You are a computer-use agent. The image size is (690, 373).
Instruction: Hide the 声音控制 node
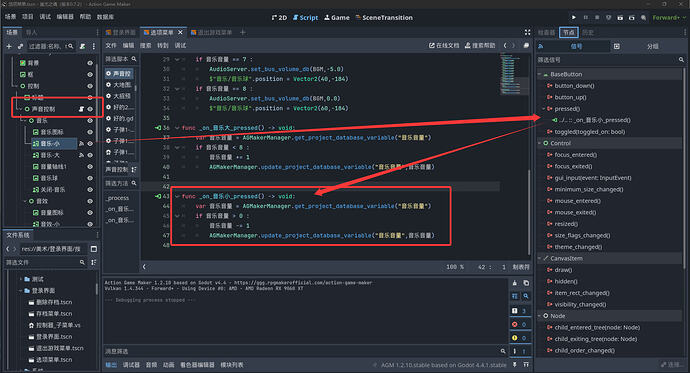coord(90,109)
